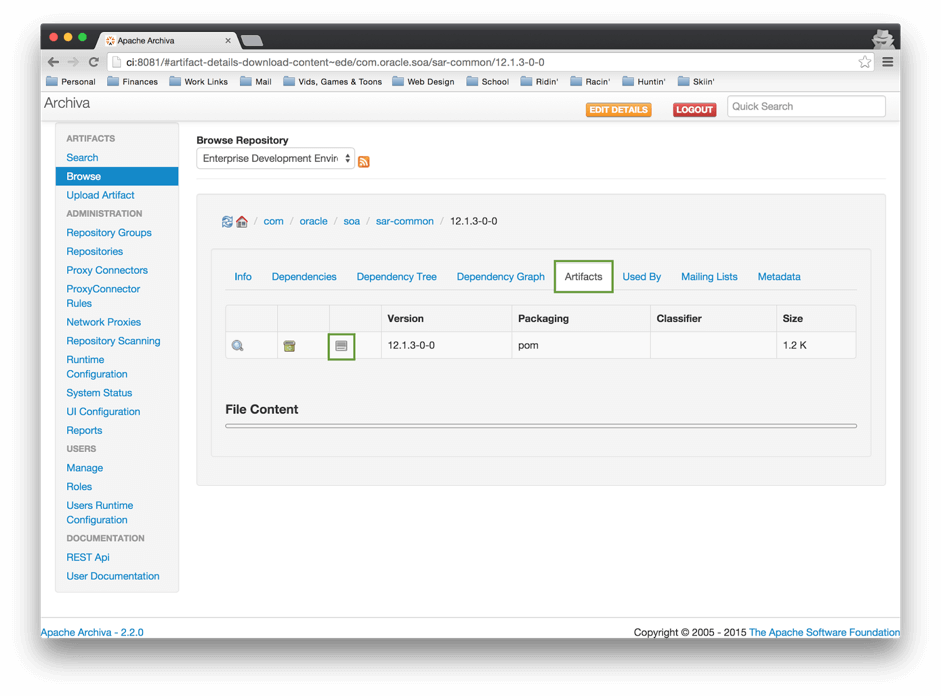Click the incognito avatar icon
Screen dimensions: 941x696
click(x=883, y=39)
